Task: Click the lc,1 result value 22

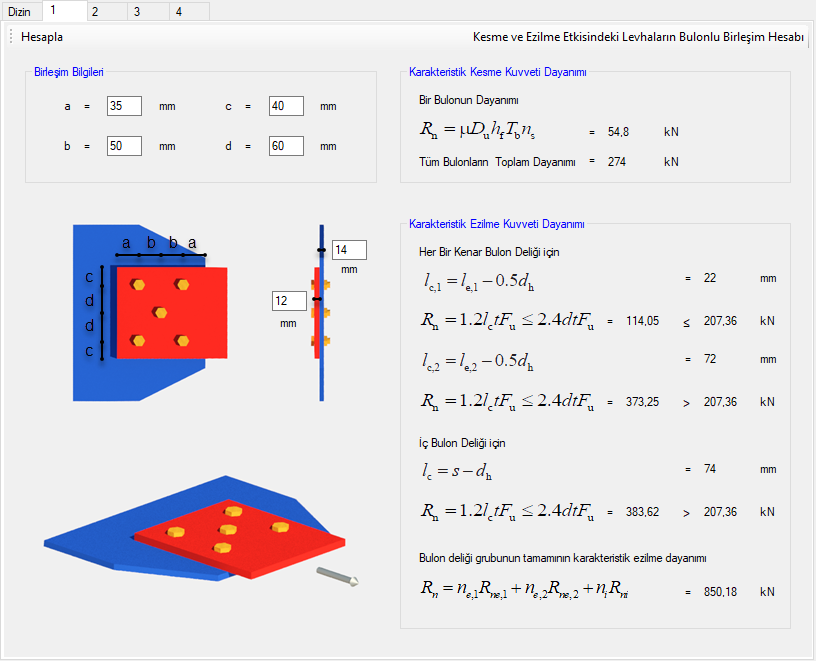Action: click(x=710, y=278)
